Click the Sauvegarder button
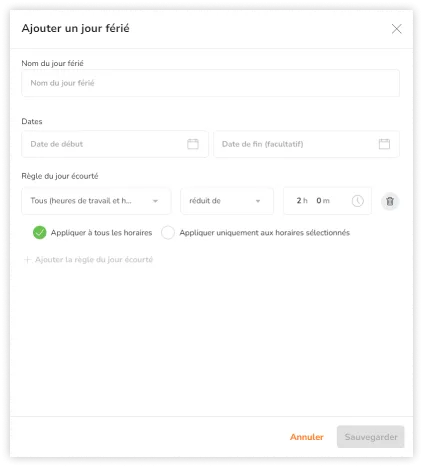423x467 pixels. [371, 437]
